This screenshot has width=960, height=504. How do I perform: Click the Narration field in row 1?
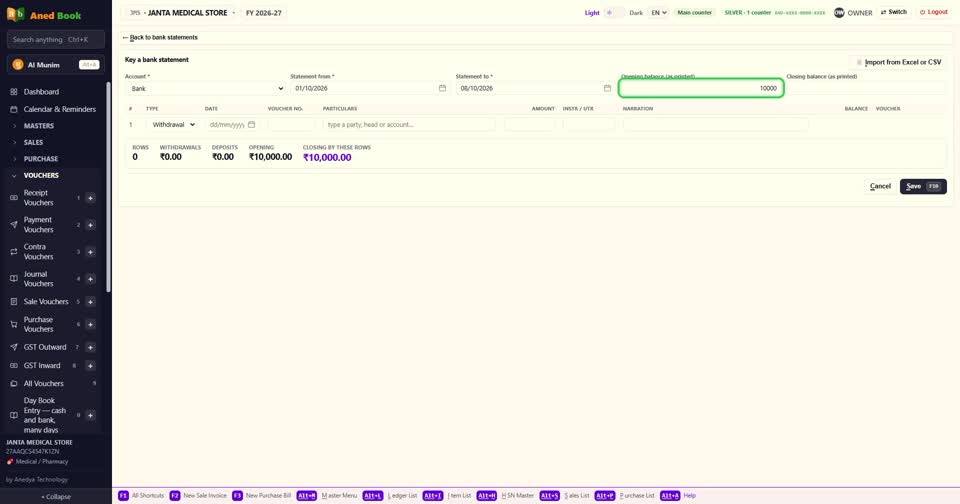click(716, 124)
